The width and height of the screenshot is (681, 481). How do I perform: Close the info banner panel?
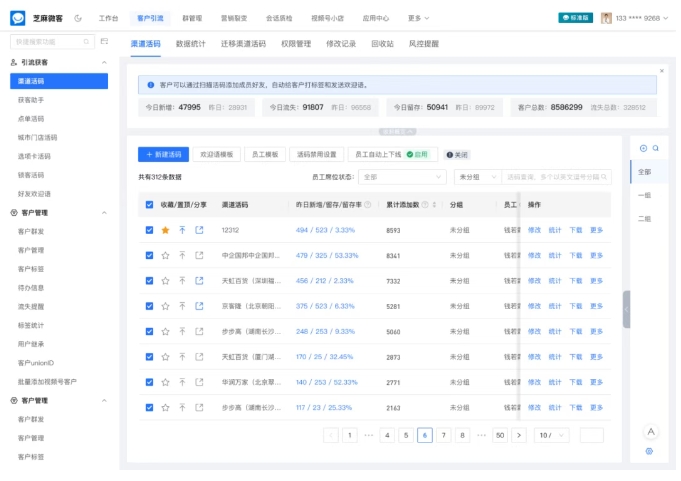pos(662,71)
